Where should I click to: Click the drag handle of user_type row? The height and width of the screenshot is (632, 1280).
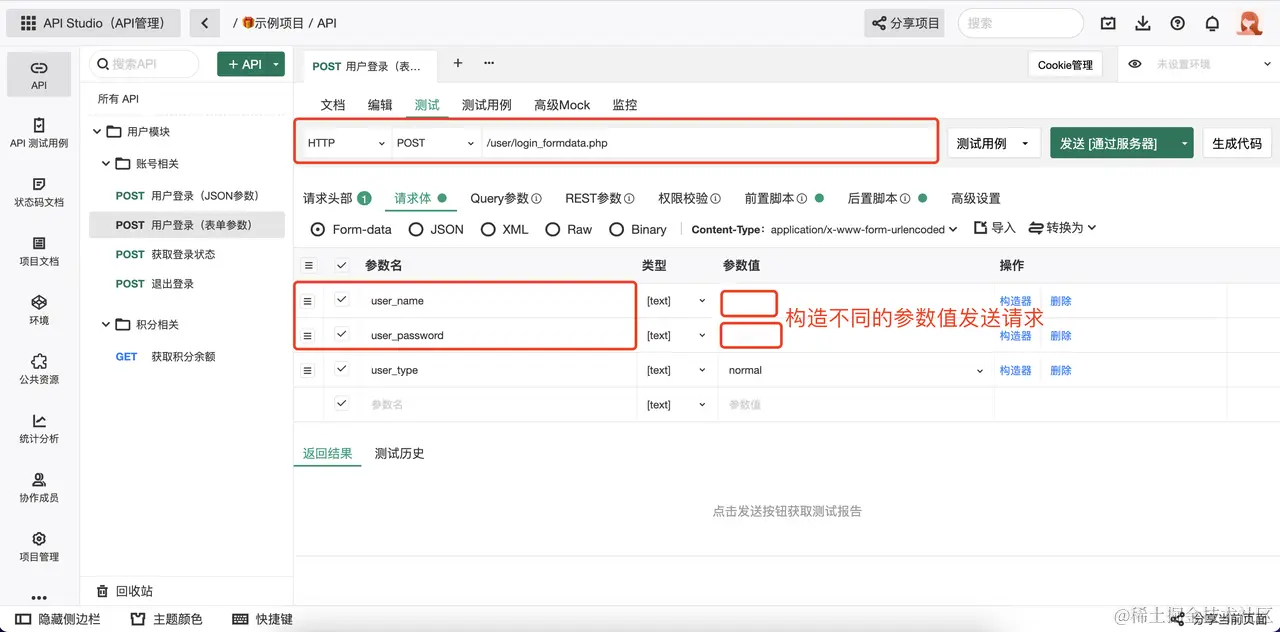click(308, 371)
